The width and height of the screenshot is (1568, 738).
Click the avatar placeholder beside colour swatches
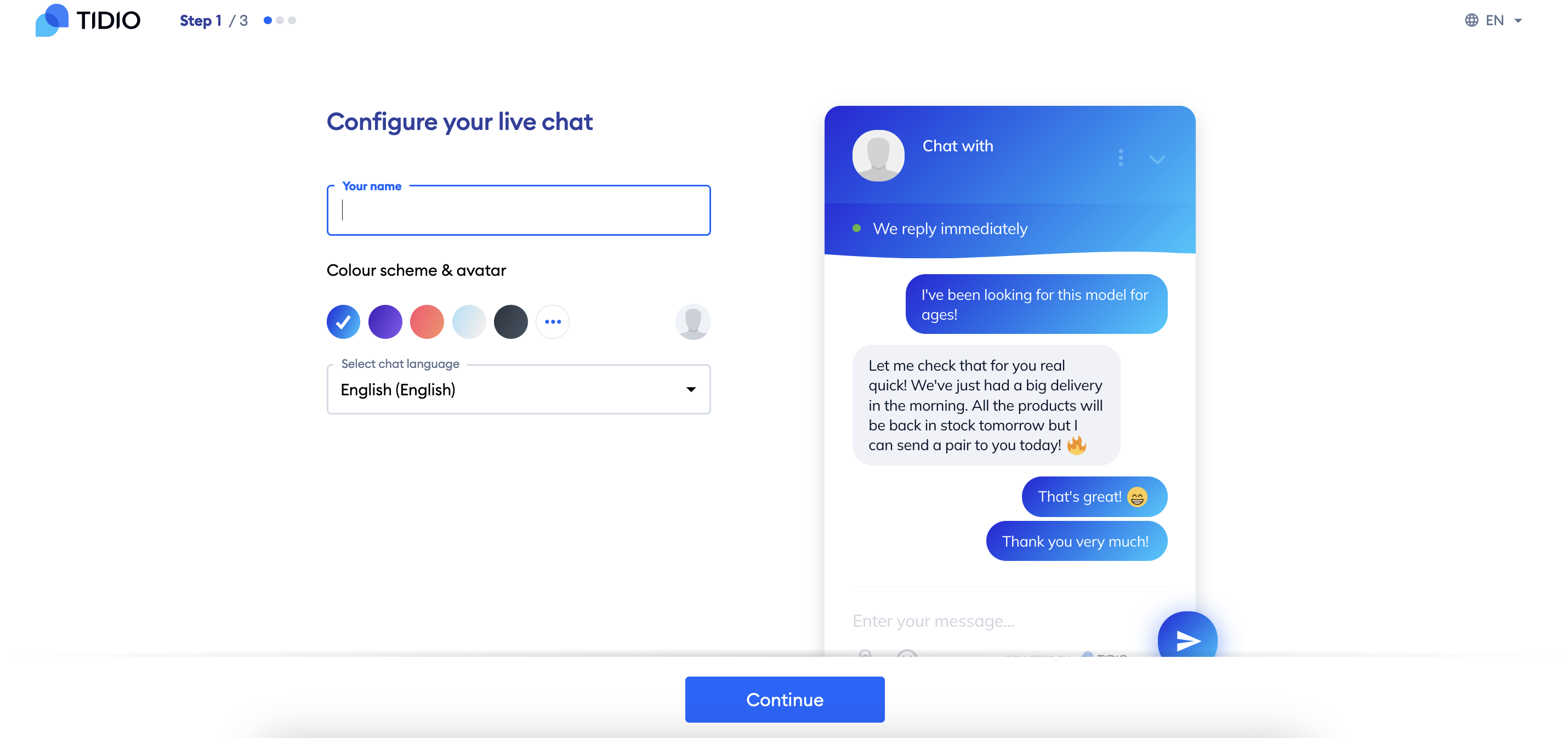[x=692, y=321]
